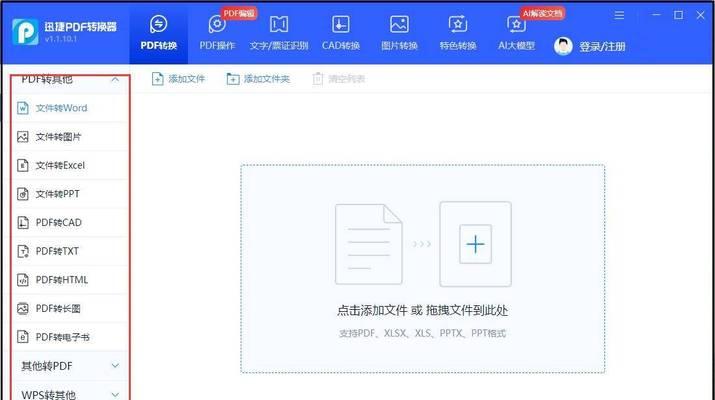Image resolution: width=715 pixels, height=400 pixels.
Task: Click the 点击添加文件 或 拖拽文件到此处 text
Action: [422, 311]
